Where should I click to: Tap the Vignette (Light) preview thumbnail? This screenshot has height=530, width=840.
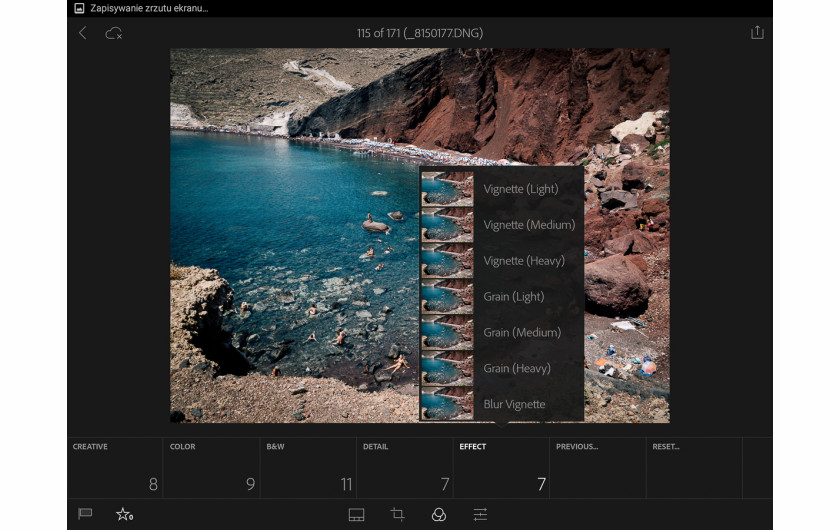point(447,189)
